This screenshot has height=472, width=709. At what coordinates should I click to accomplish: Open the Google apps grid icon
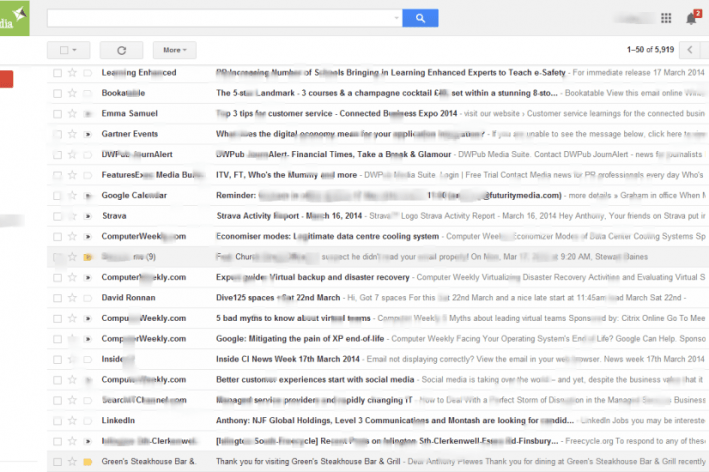[666, 18]
